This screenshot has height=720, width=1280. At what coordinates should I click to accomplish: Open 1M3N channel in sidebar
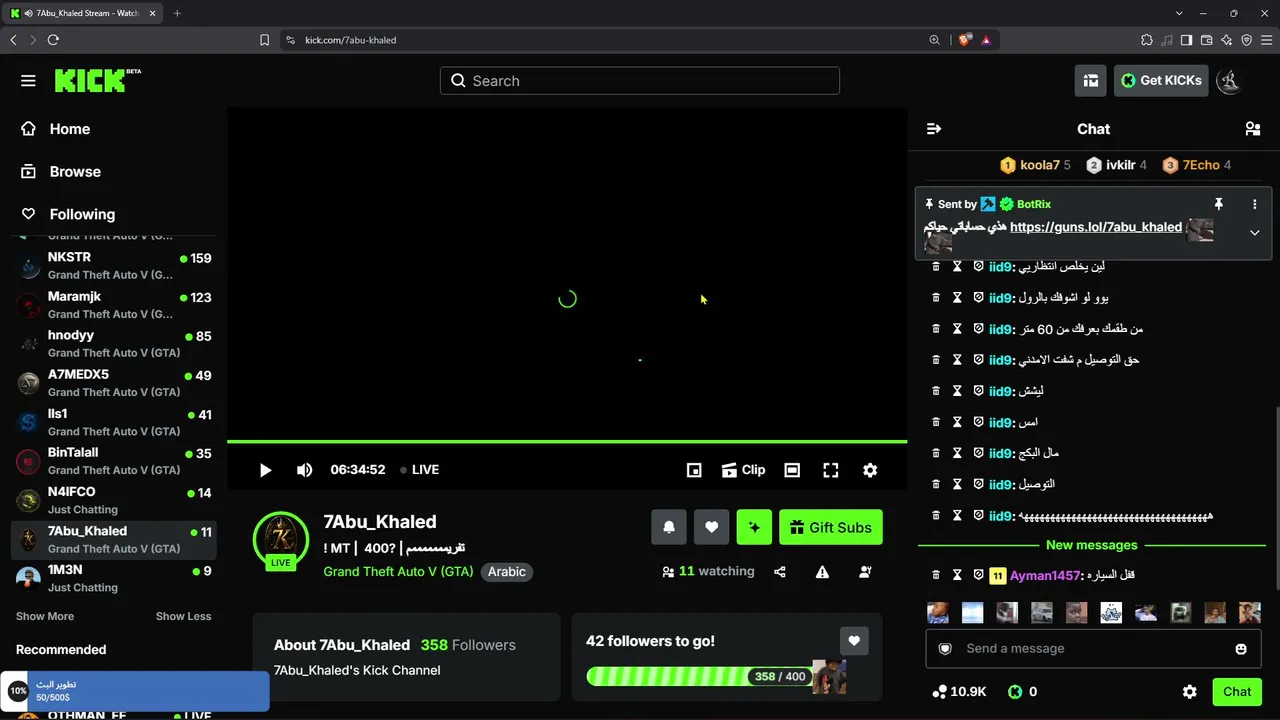click(113, 578)
